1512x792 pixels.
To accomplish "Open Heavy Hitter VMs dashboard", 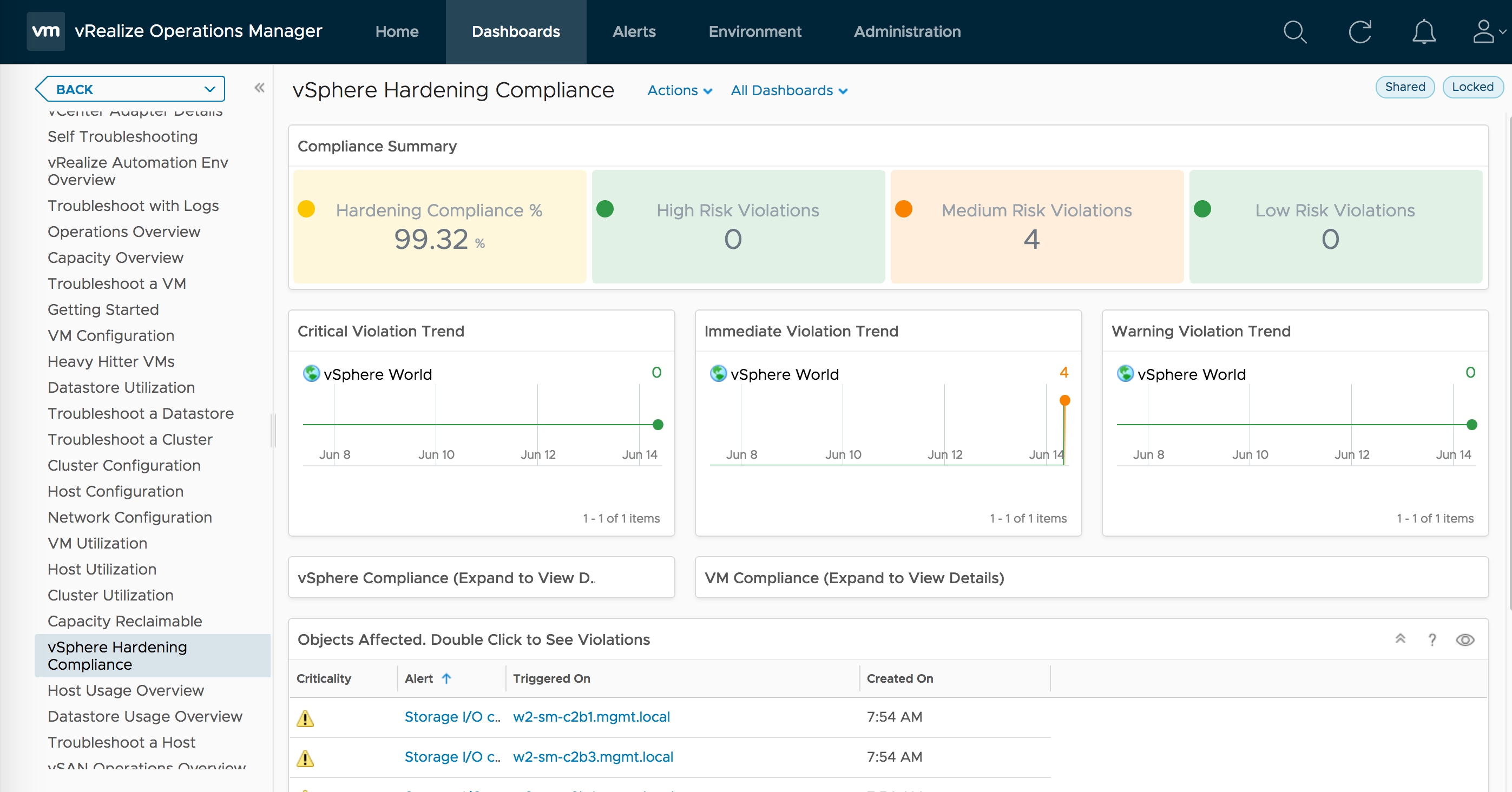I will click(x=111, y=361).
